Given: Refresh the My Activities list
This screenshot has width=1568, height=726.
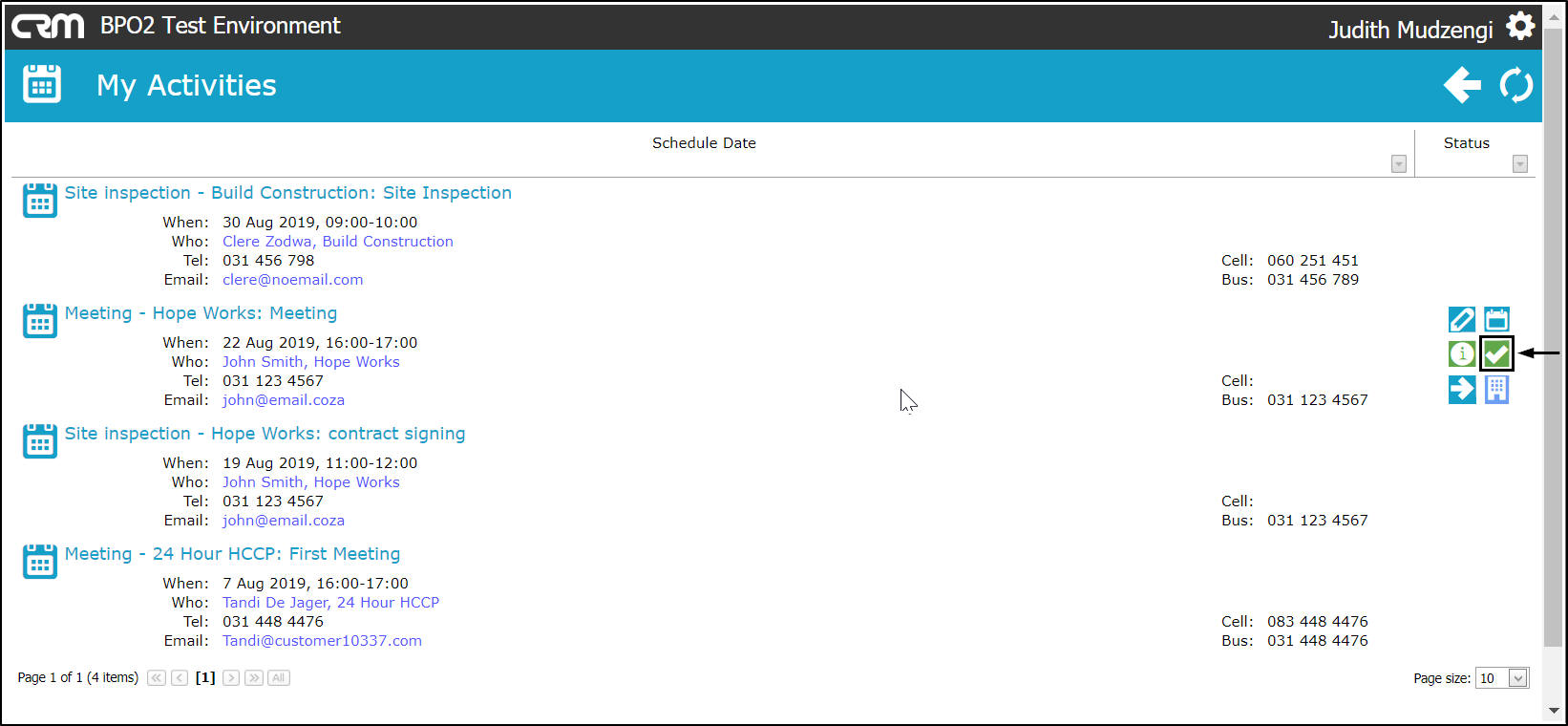Looking at the screenshot, I should [x=1515, y=85].
